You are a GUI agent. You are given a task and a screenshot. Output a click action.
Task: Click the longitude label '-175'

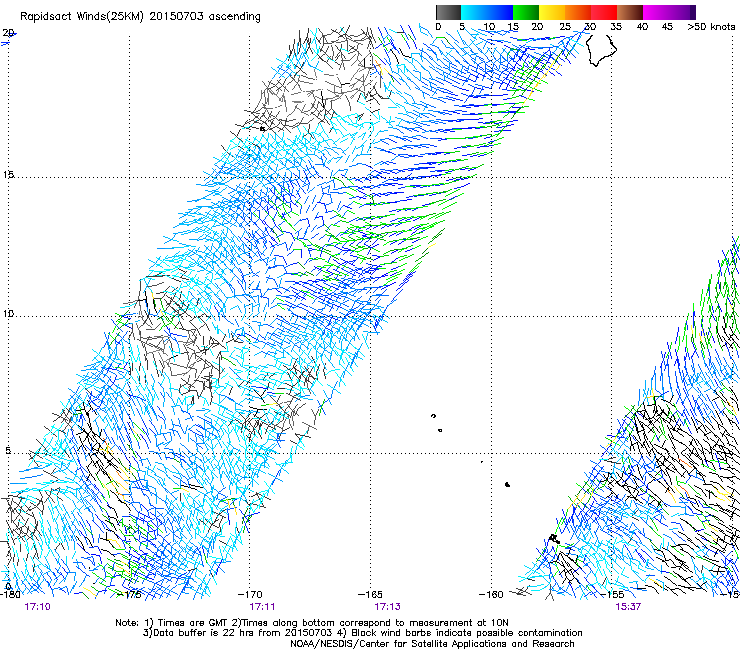[x=129, y=595]
